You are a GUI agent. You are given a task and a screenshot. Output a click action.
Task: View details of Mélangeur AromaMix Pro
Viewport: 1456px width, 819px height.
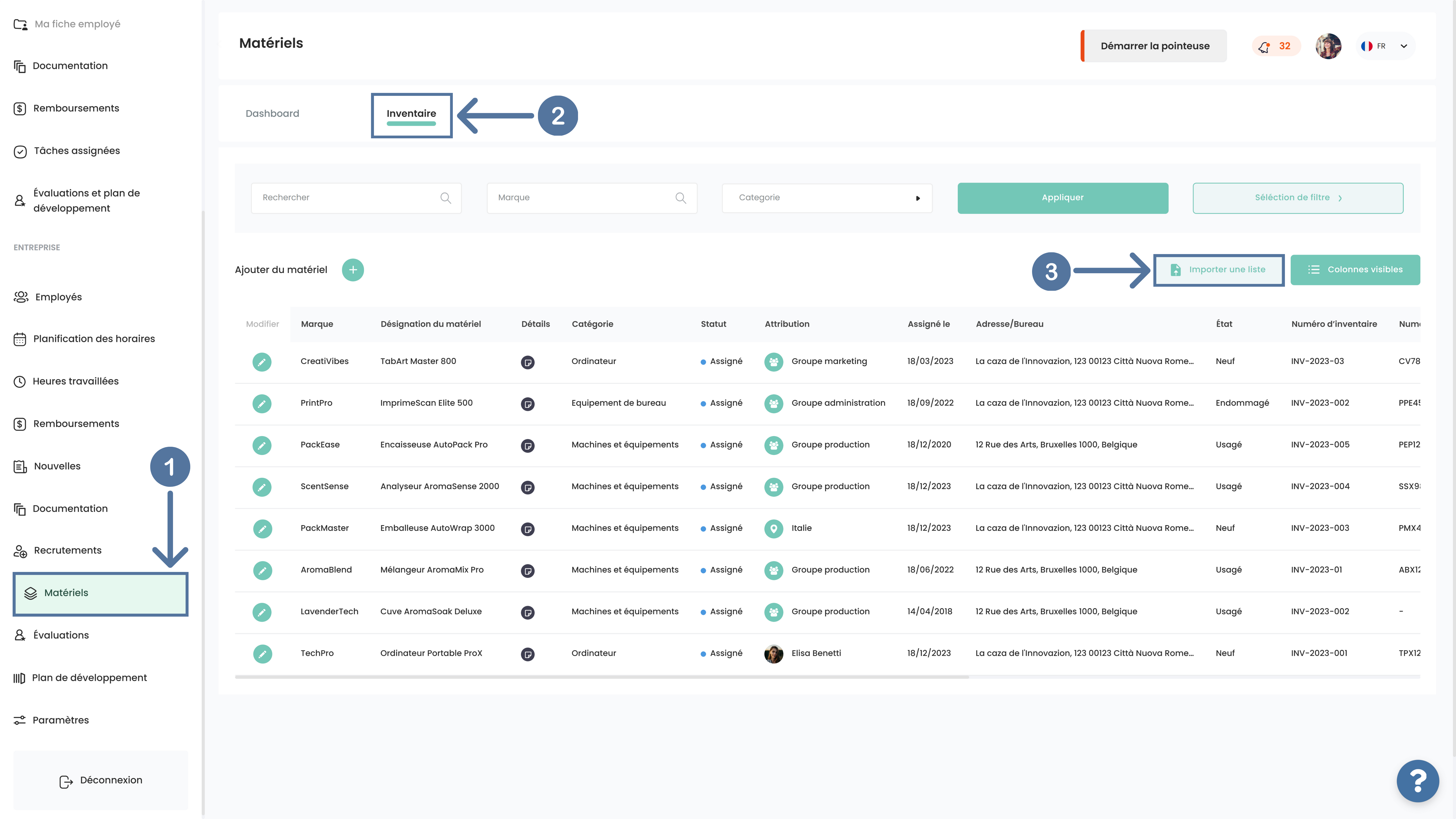[527, 571]
